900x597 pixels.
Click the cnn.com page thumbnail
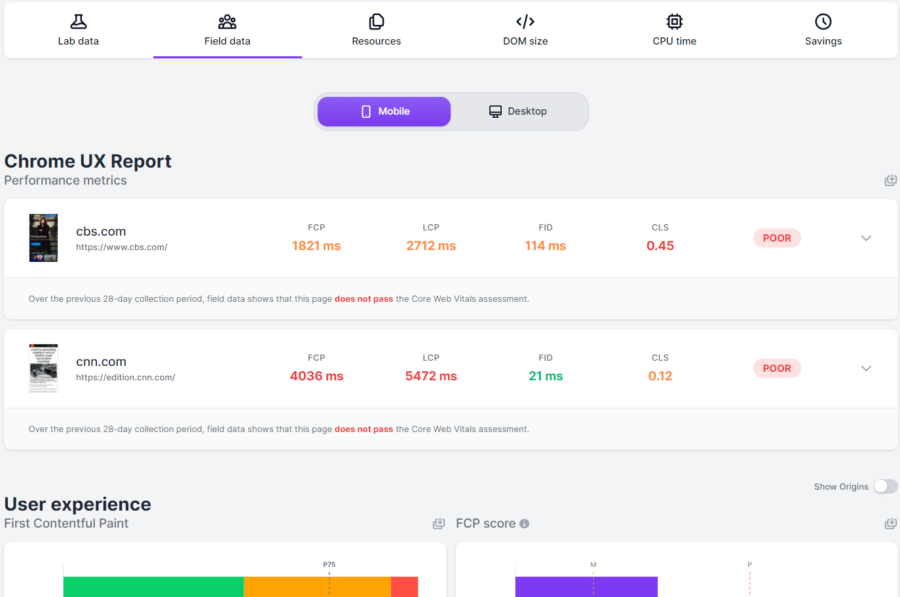(x=44, y=368)
